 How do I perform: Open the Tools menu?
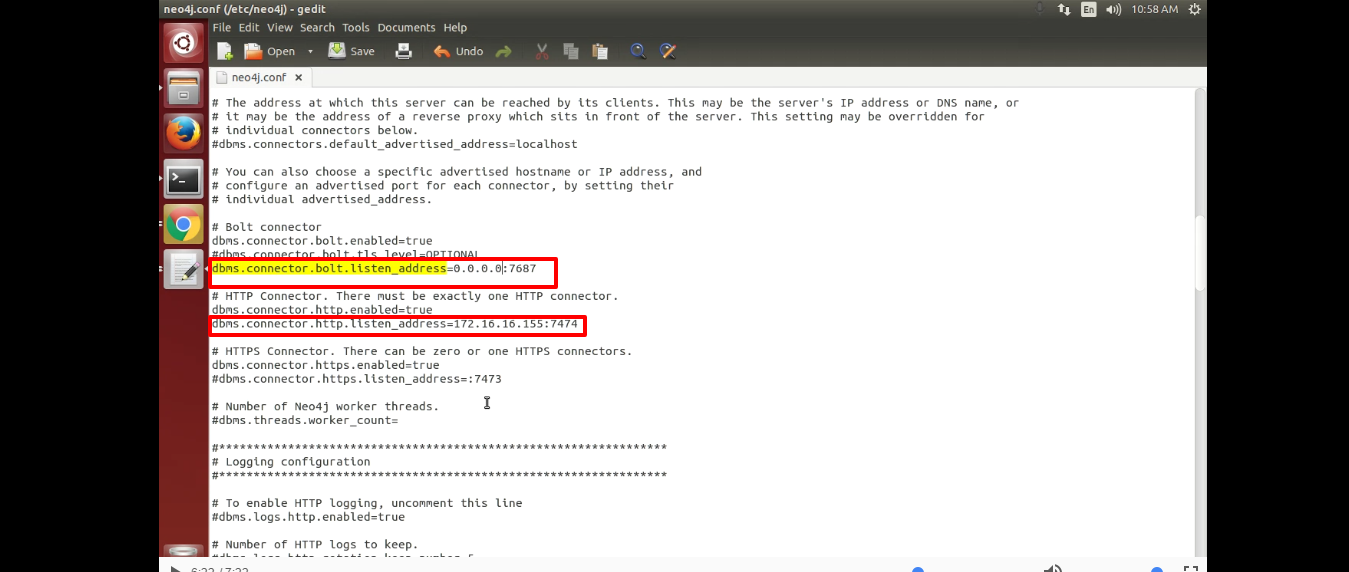[355, 27]
